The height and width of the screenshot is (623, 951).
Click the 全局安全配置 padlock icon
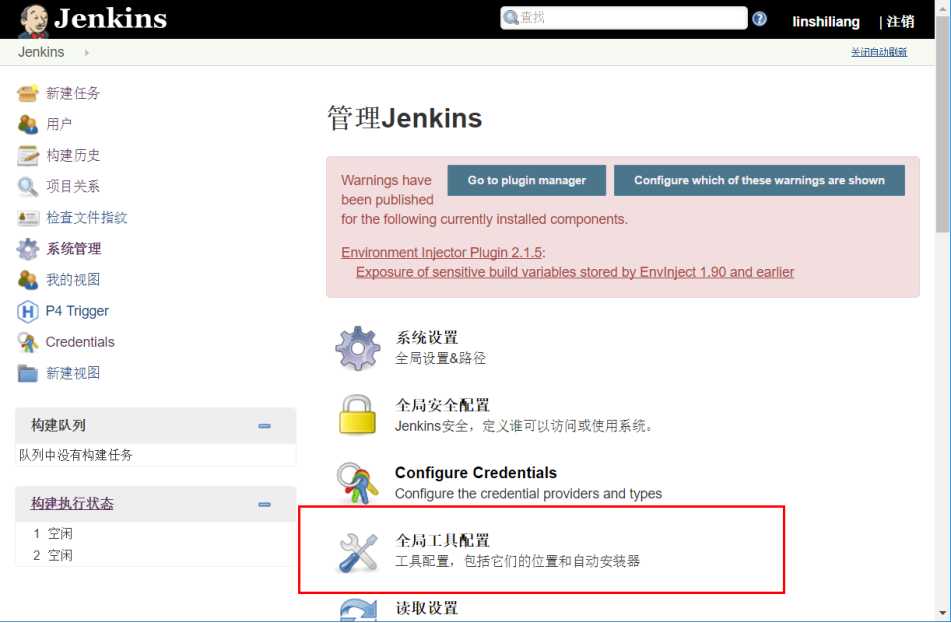(x=358, y=414)
